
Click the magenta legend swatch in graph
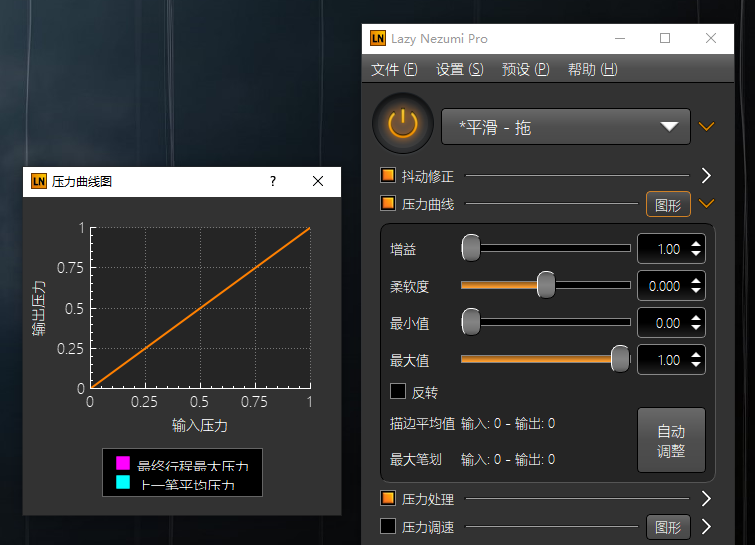pos(123,463)
